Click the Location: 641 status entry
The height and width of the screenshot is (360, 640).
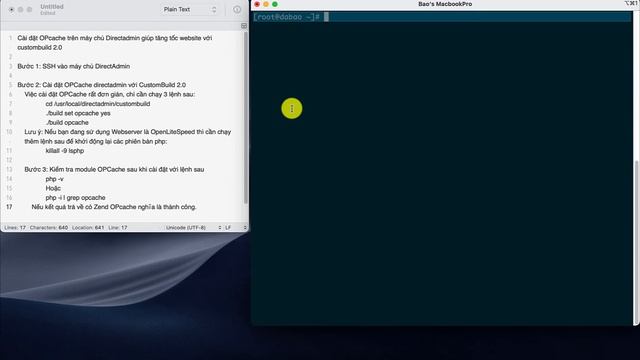click(x=88, y=227)
